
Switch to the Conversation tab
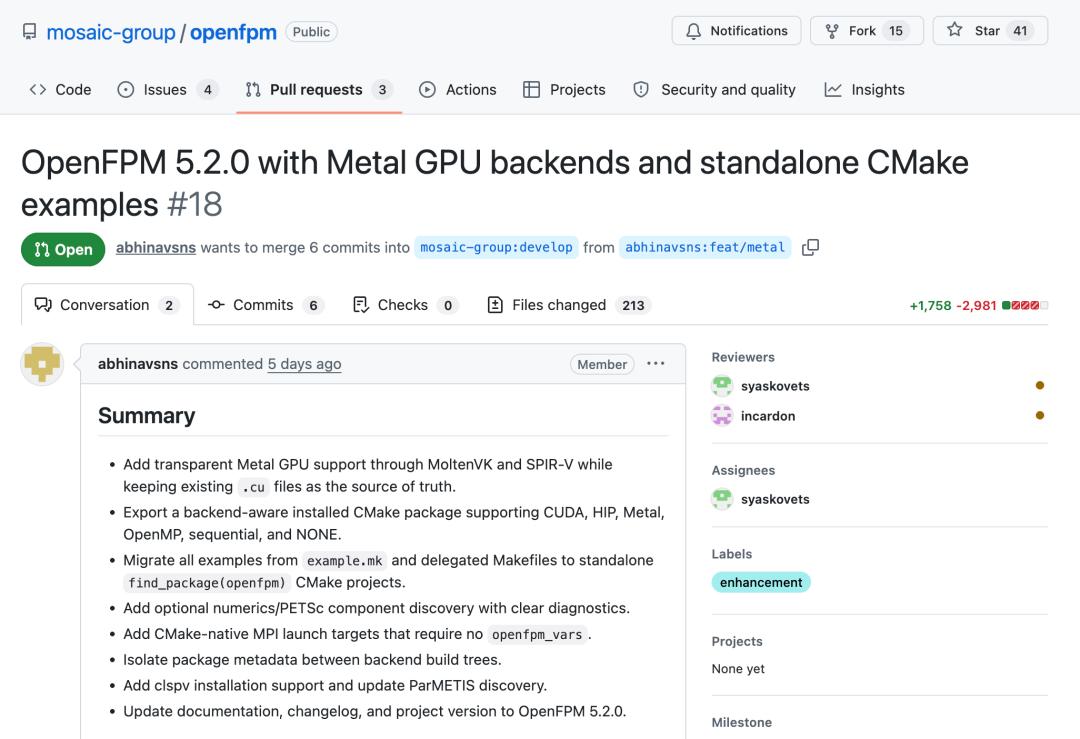coord(107,305)
